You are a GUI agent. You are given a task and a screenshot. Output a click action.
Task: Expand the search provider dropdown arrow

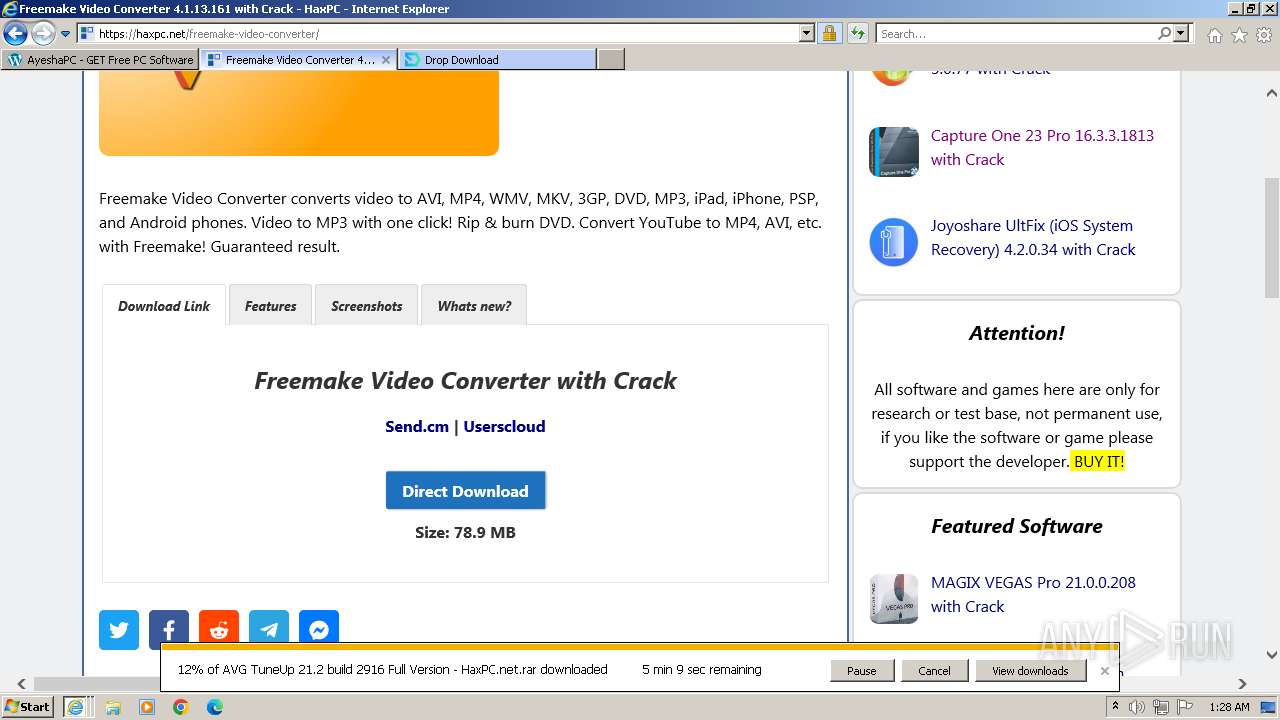tap(1181, 34)
